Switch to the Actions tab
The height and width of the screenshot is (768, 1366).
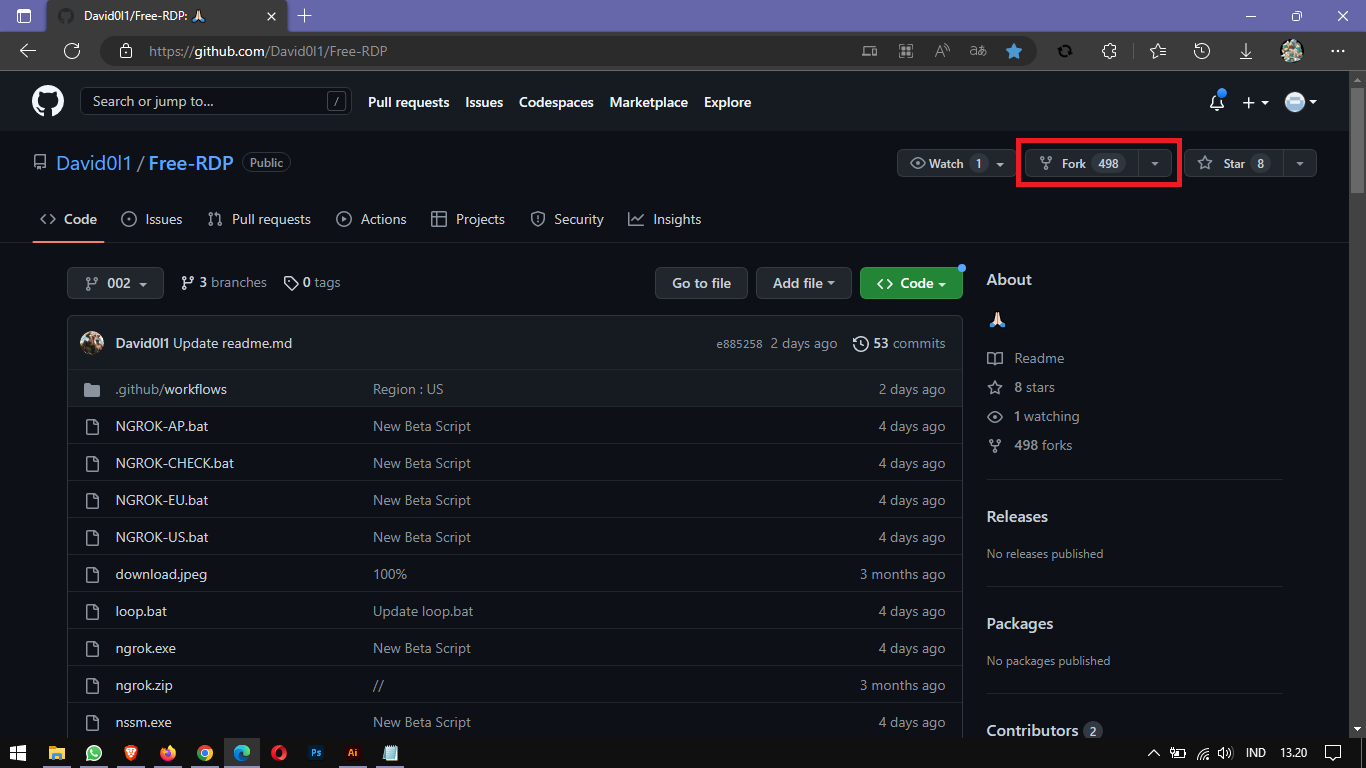[371, 219]
